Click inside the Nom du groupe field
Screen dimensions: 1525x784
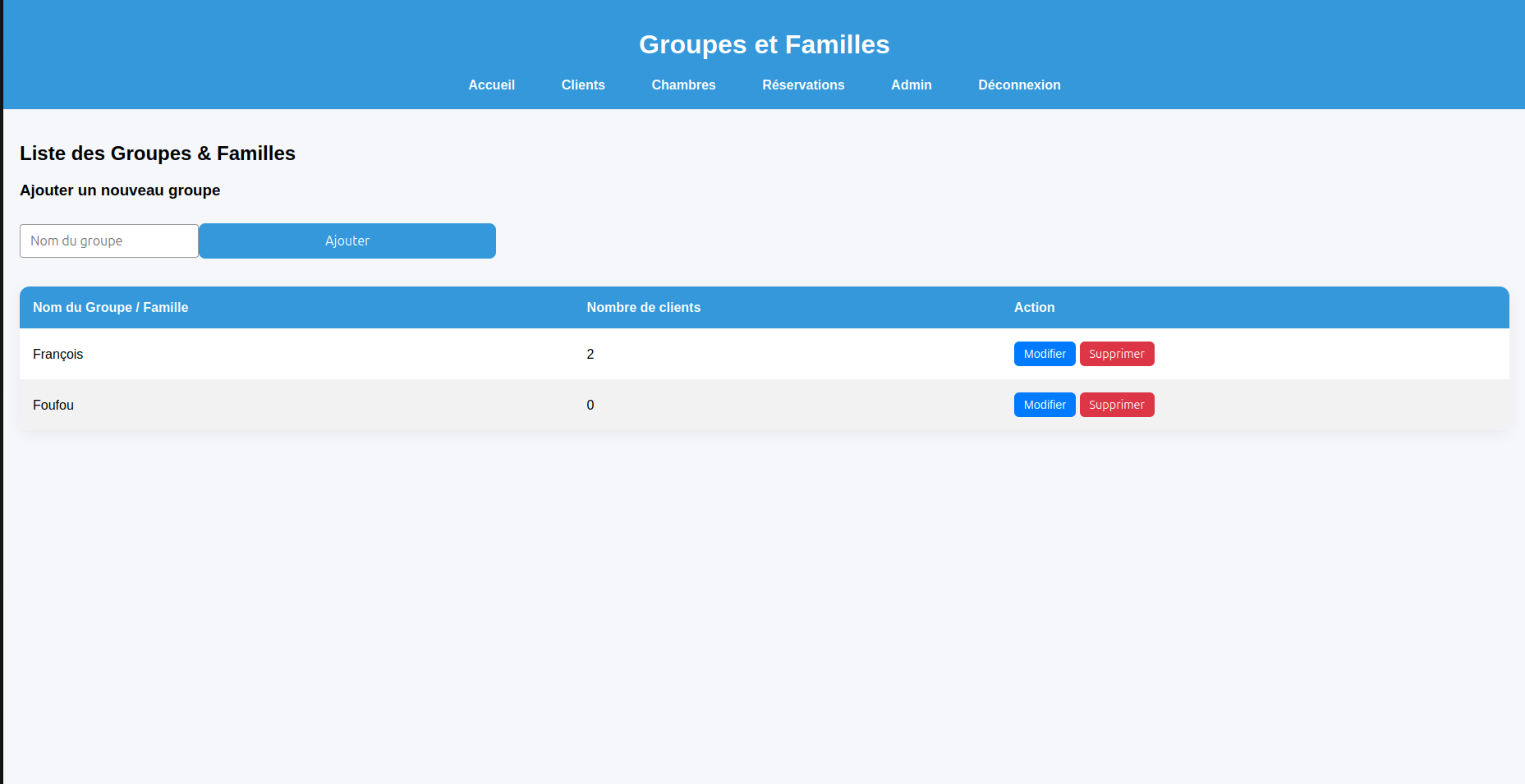[108, 241]
